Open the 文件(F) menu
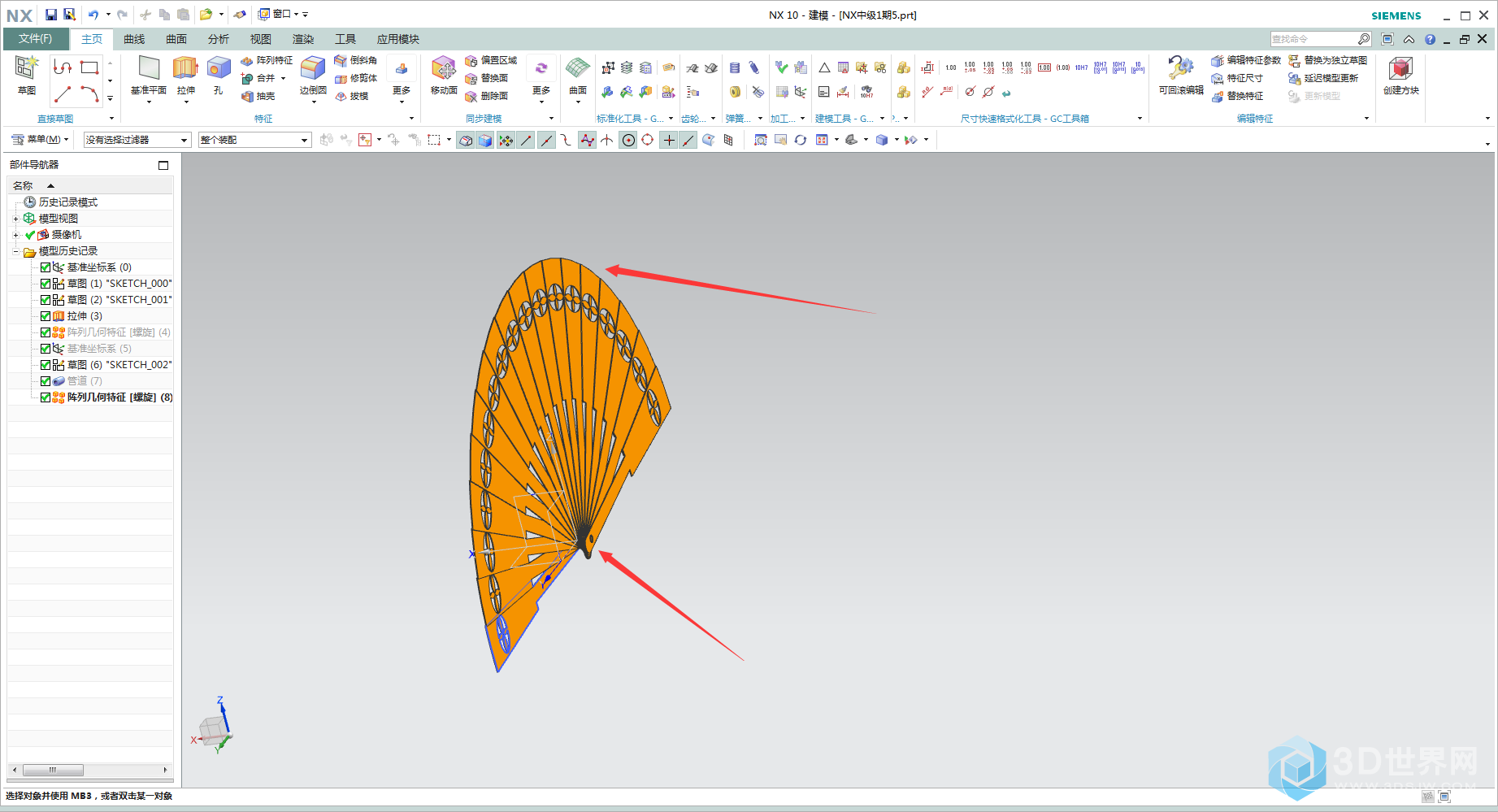Image resolution: width=1498 pixels, height=812 pixels. [36, 39]
